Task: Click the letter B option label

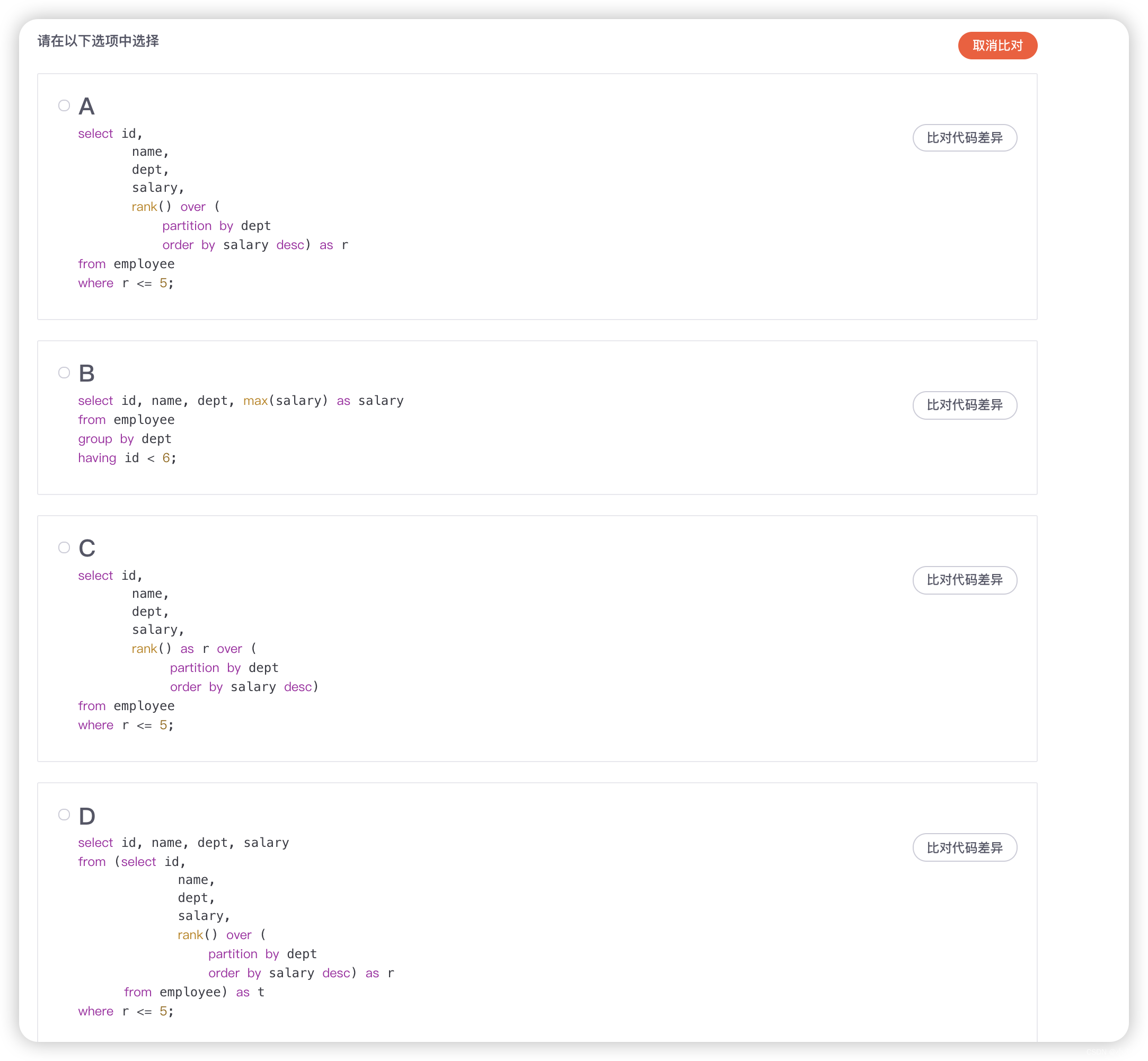Action: (87, 374)
